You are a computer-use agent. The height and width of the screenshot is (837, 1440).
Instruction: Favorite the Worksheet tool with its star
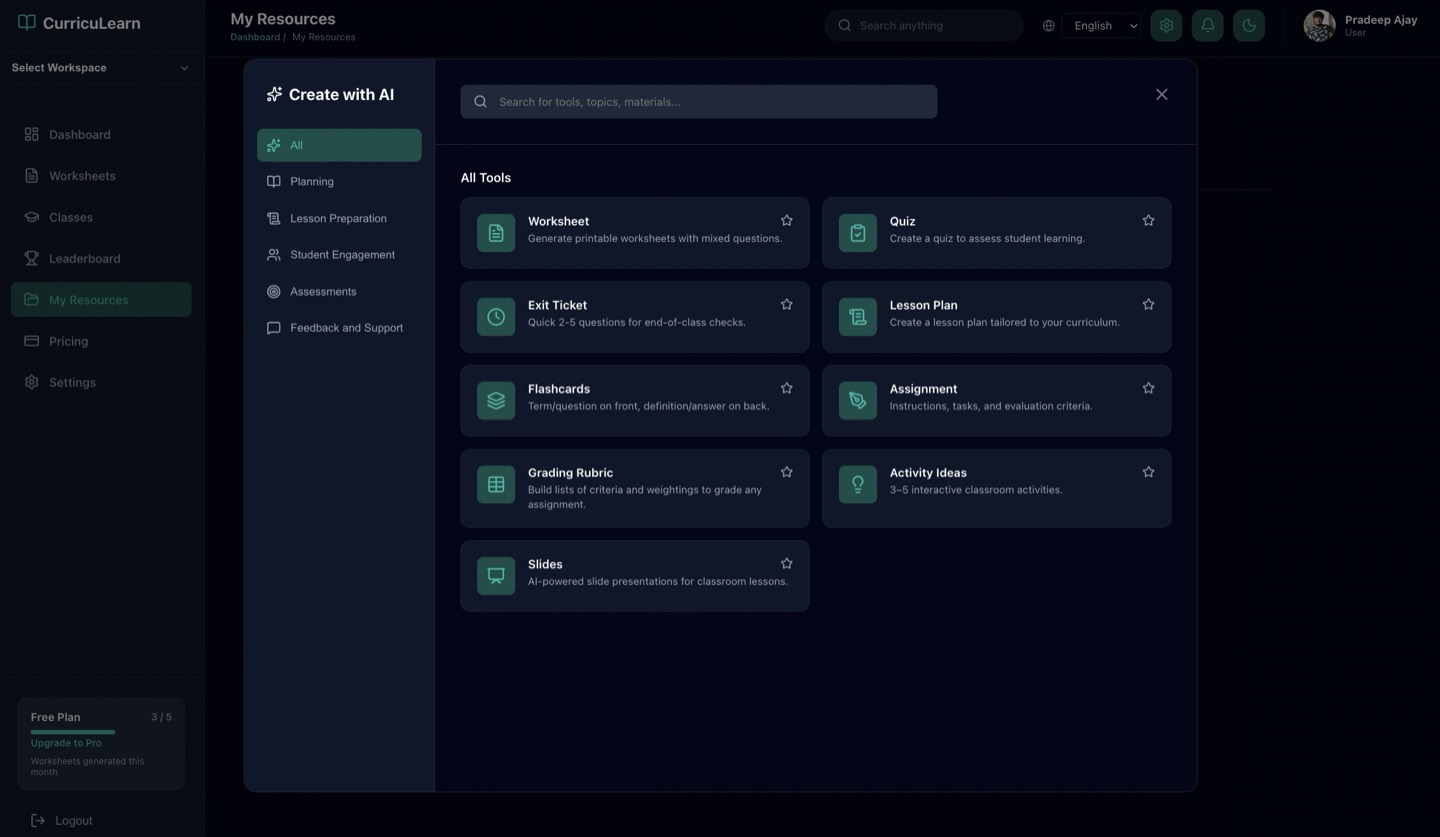pyautogui.click(x=787, y=220)
